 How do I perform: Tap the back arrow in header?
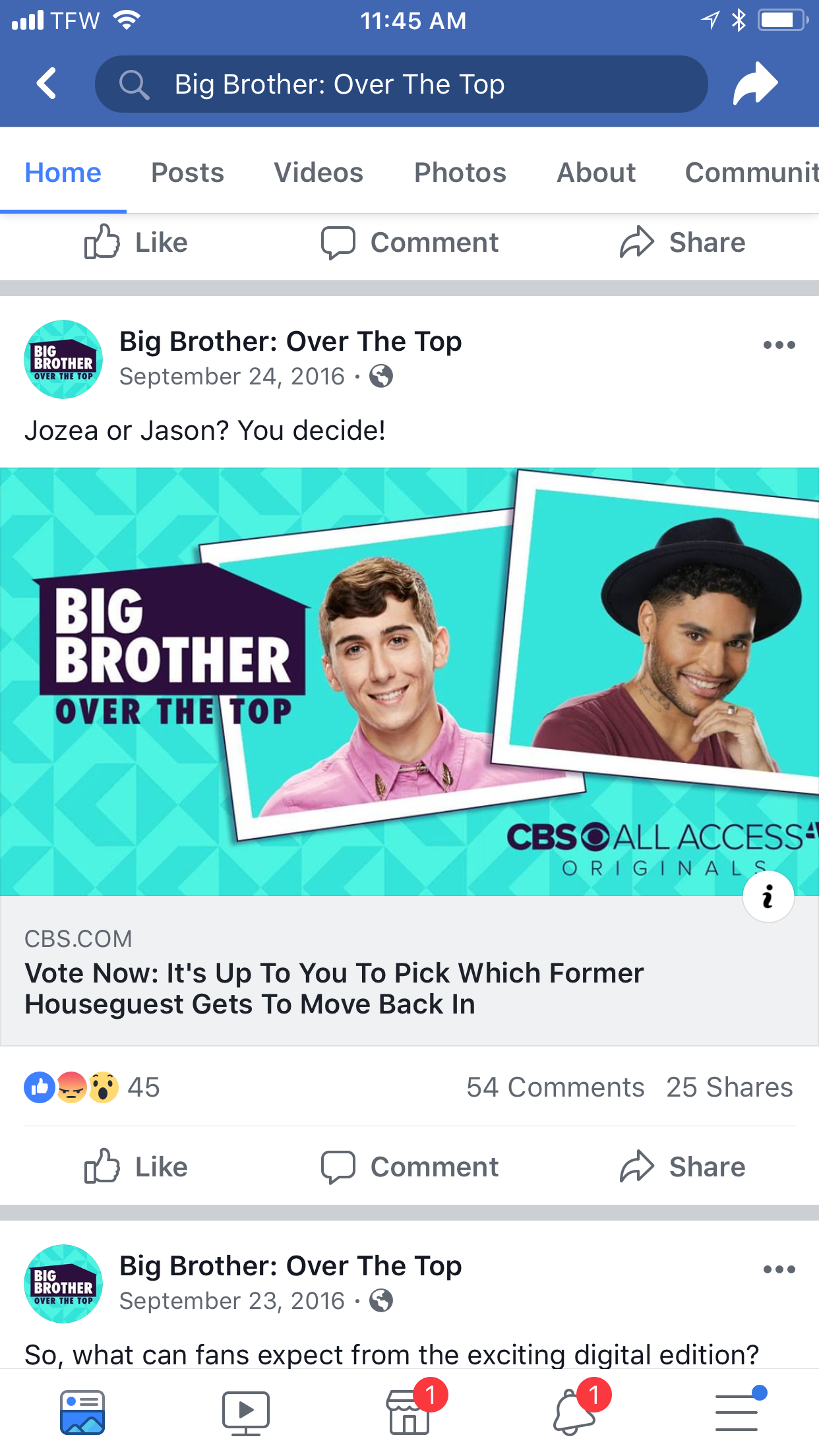46,84
